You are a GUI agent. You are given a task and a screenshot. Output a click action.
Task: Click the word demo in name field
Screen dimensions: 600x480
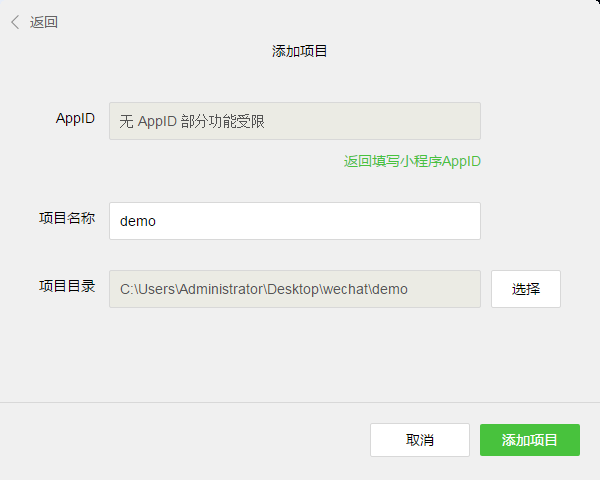click(138, 222)
